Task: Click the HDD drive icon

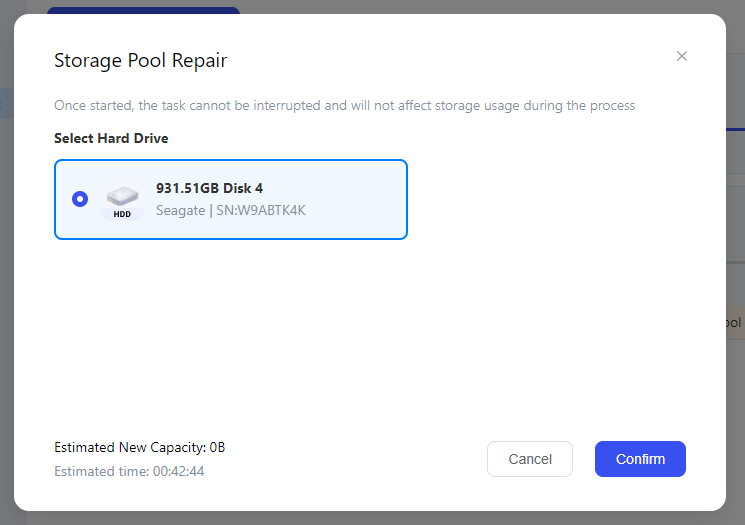Action: point(122,202)
